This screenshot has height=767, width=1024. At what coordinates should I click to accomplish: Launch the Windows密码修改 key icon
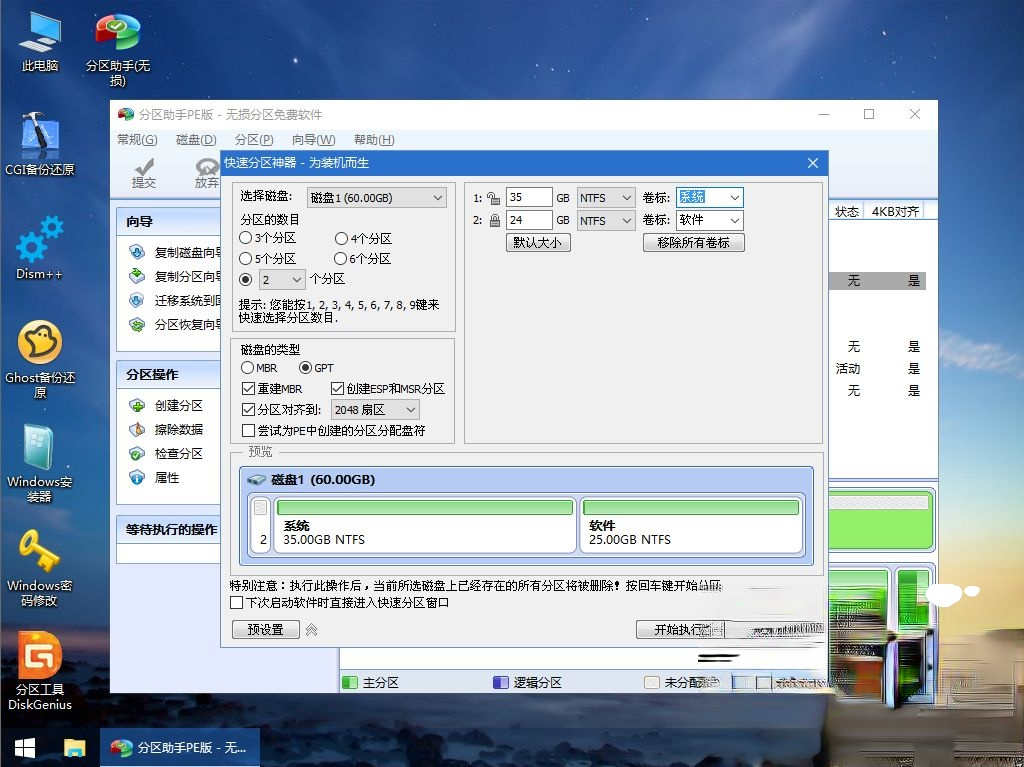pyautogui.click(x=40, y=567)
